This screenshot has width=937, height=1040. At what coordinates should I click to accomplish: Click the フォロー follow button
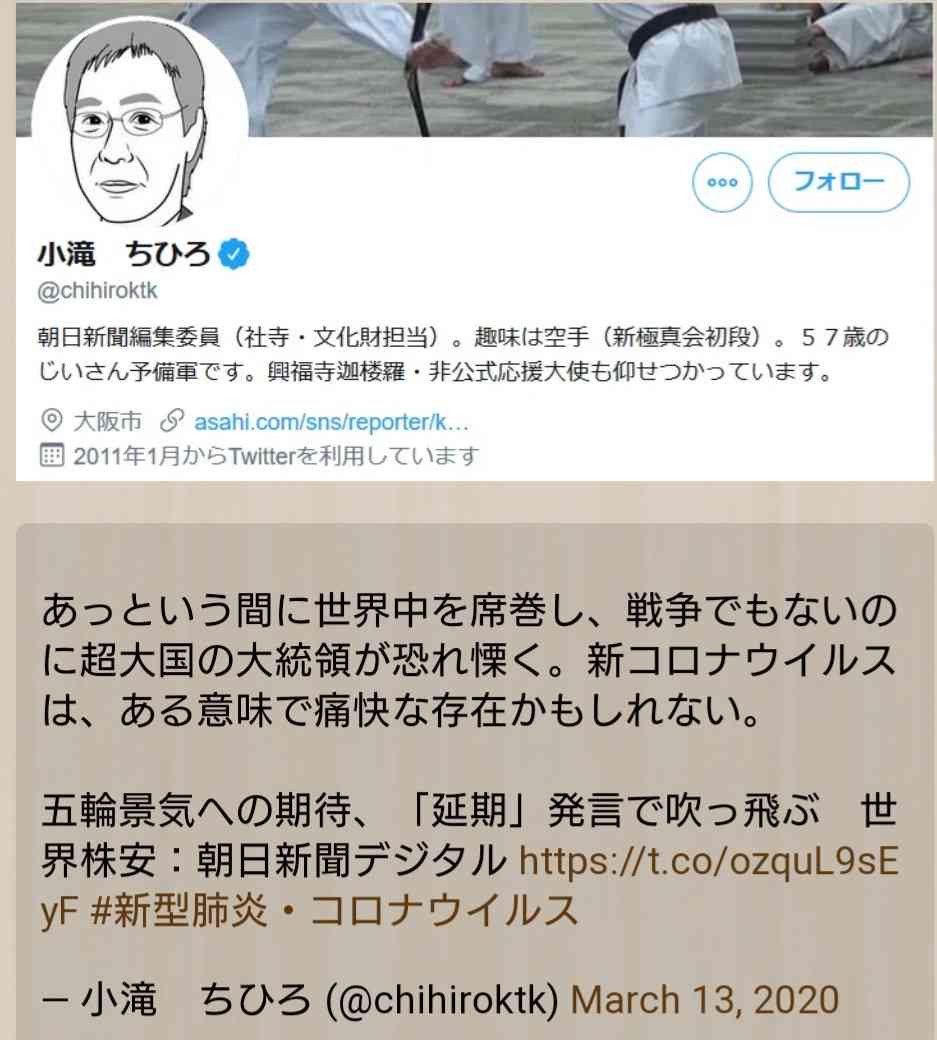(839, 182)
